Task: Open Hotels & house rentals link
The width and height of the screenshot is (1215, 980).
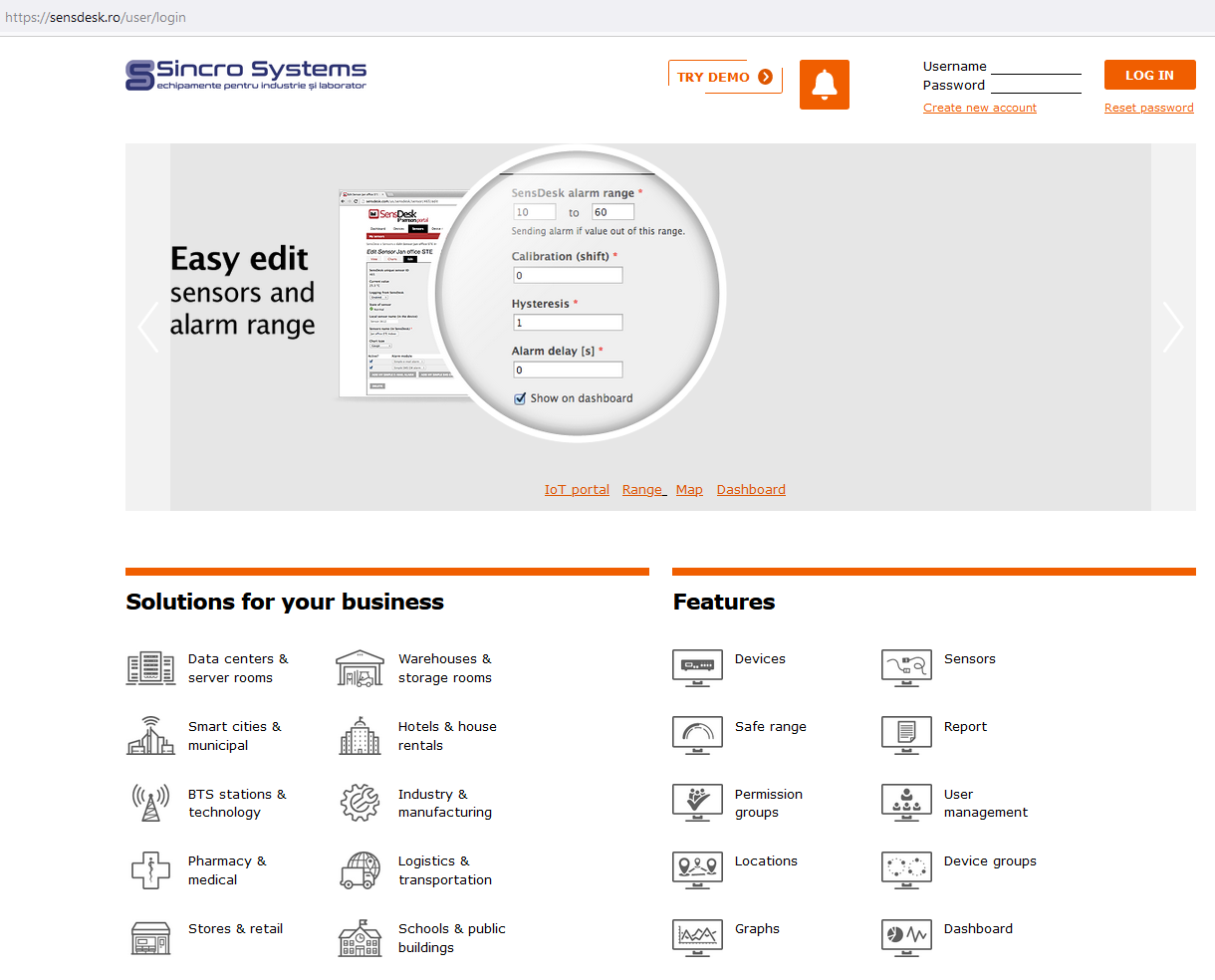Action: click(x=447, y=736)
